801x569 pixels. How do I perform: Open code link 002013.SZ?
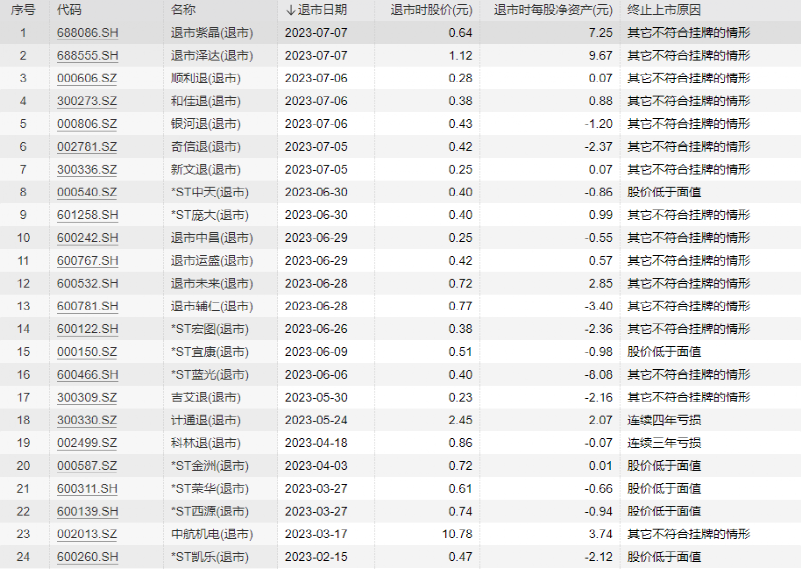[87, 534]
